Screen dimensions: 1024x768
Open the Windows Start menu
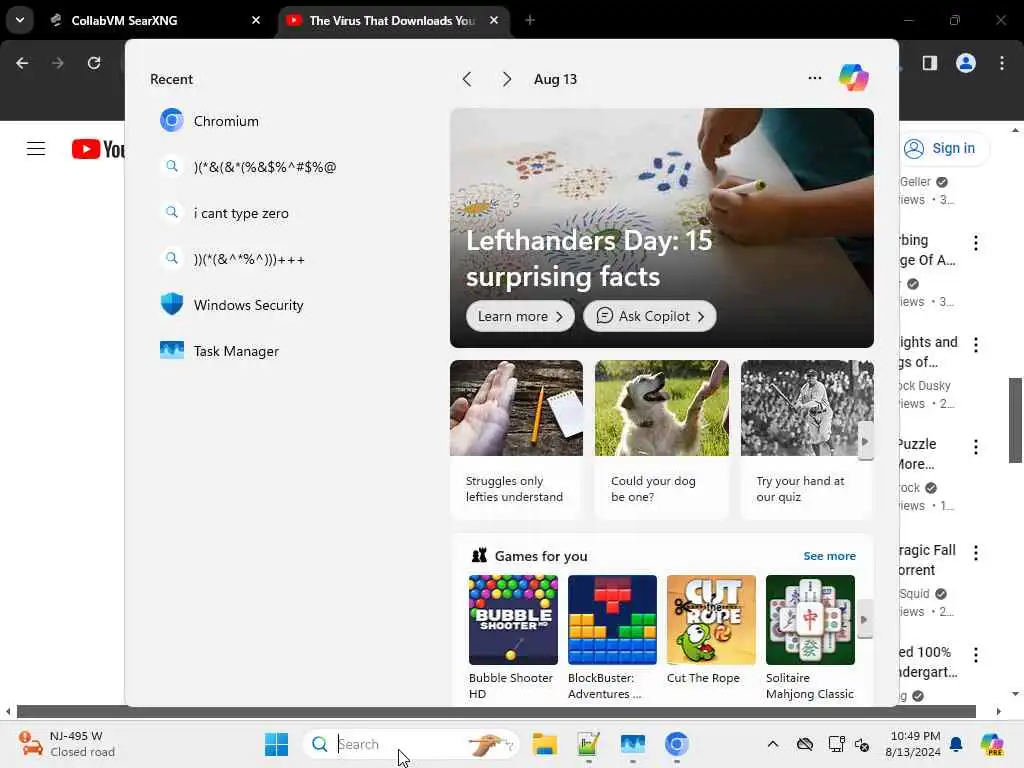(276, 744)
